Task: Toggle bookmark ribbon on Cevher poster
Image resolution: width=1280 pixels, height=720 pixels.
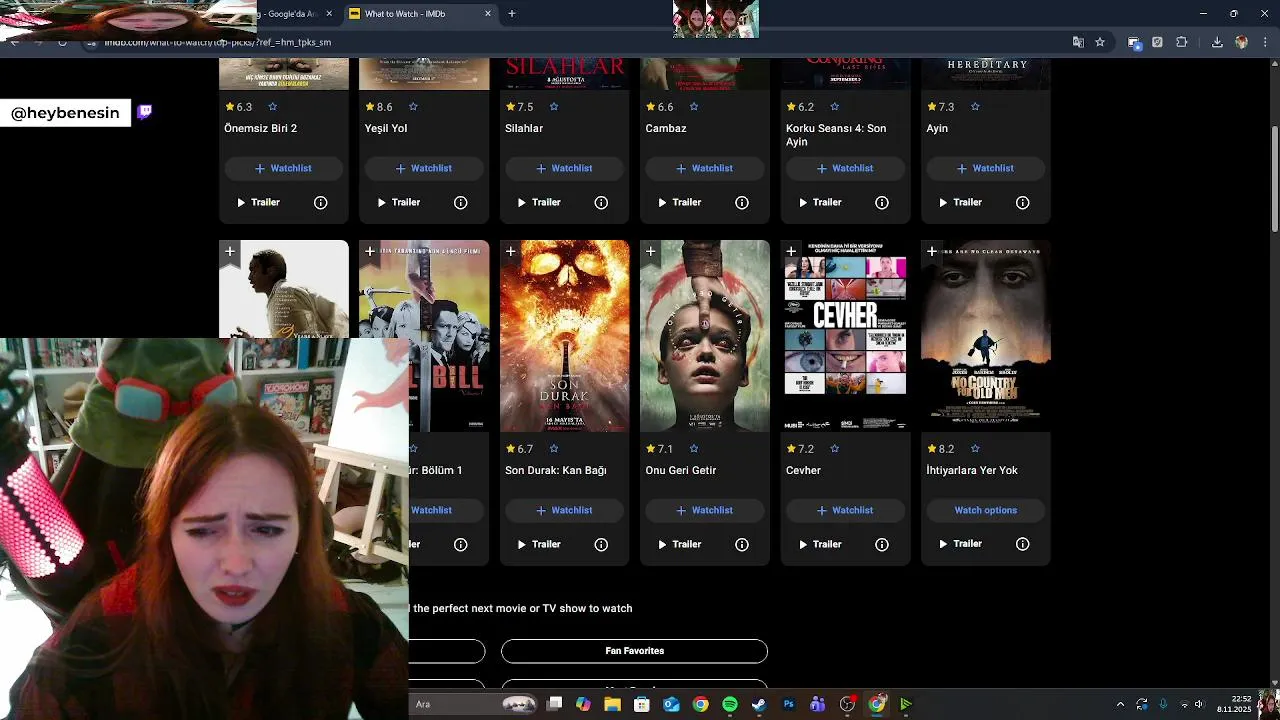Action: (x=792, y=252)
